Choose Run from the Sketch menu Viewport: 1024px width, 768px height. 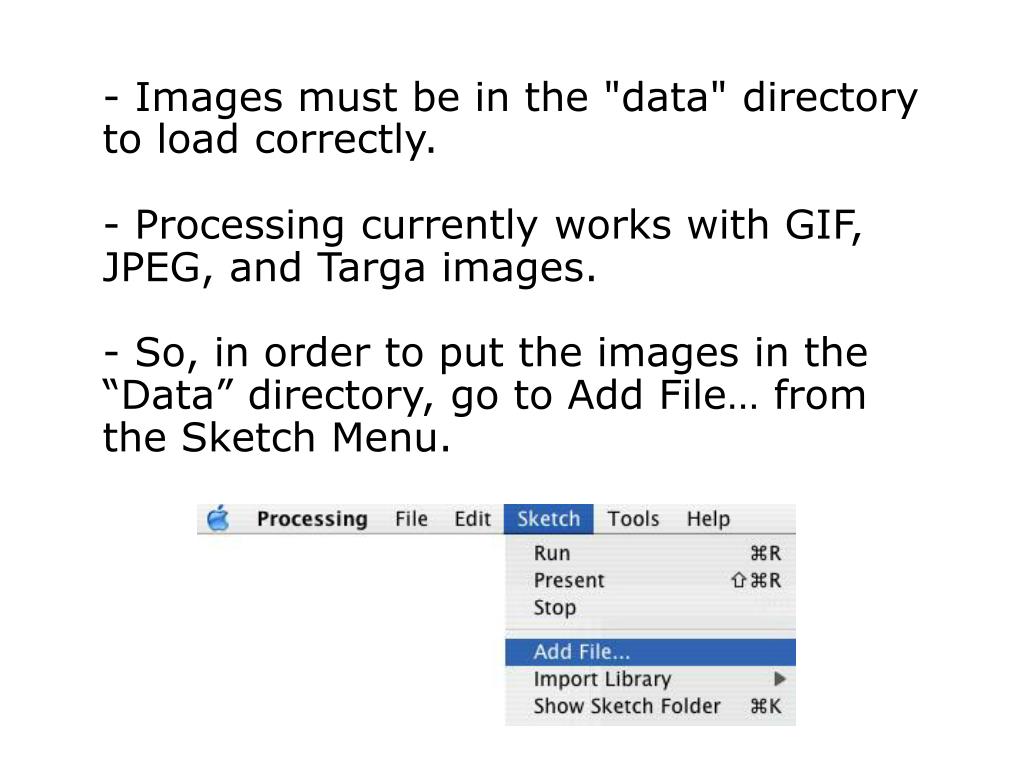tap(650, 553)
